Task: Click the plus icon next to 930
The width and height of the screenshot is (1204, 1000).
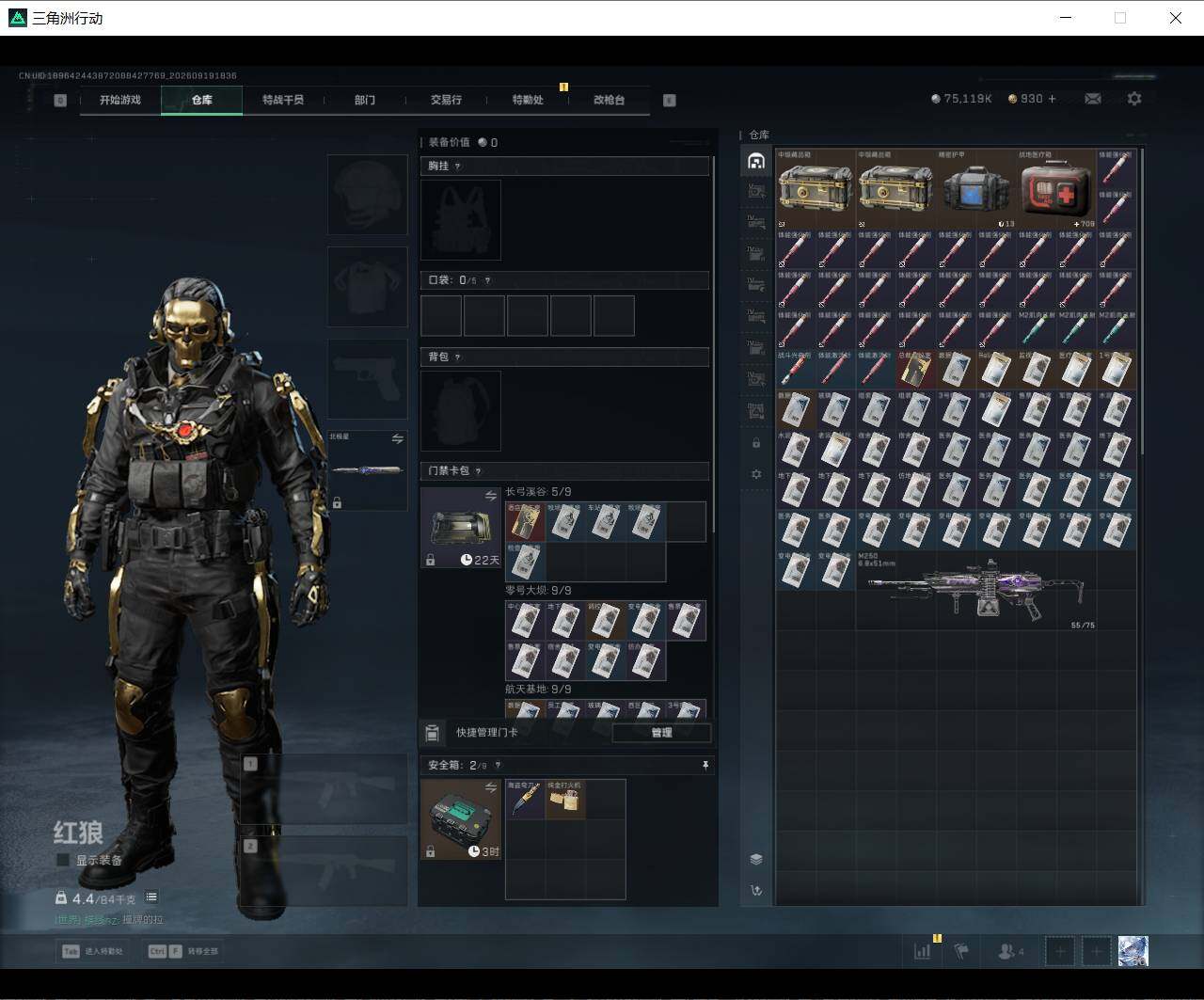Action: pyautogui.click(x=1052, y=99)
